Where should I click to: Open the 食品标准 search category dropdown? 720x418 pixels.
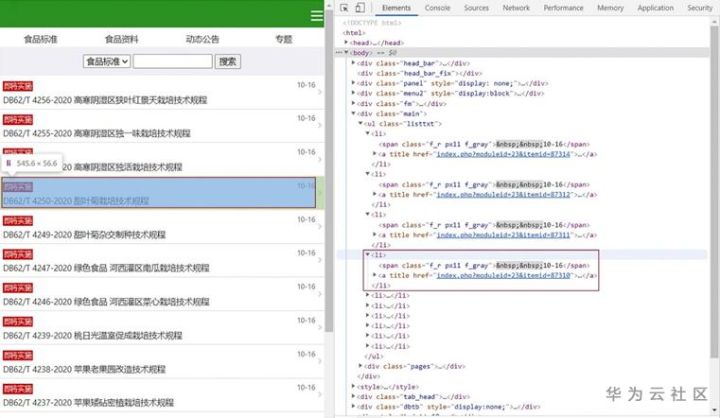coord(107,61)
